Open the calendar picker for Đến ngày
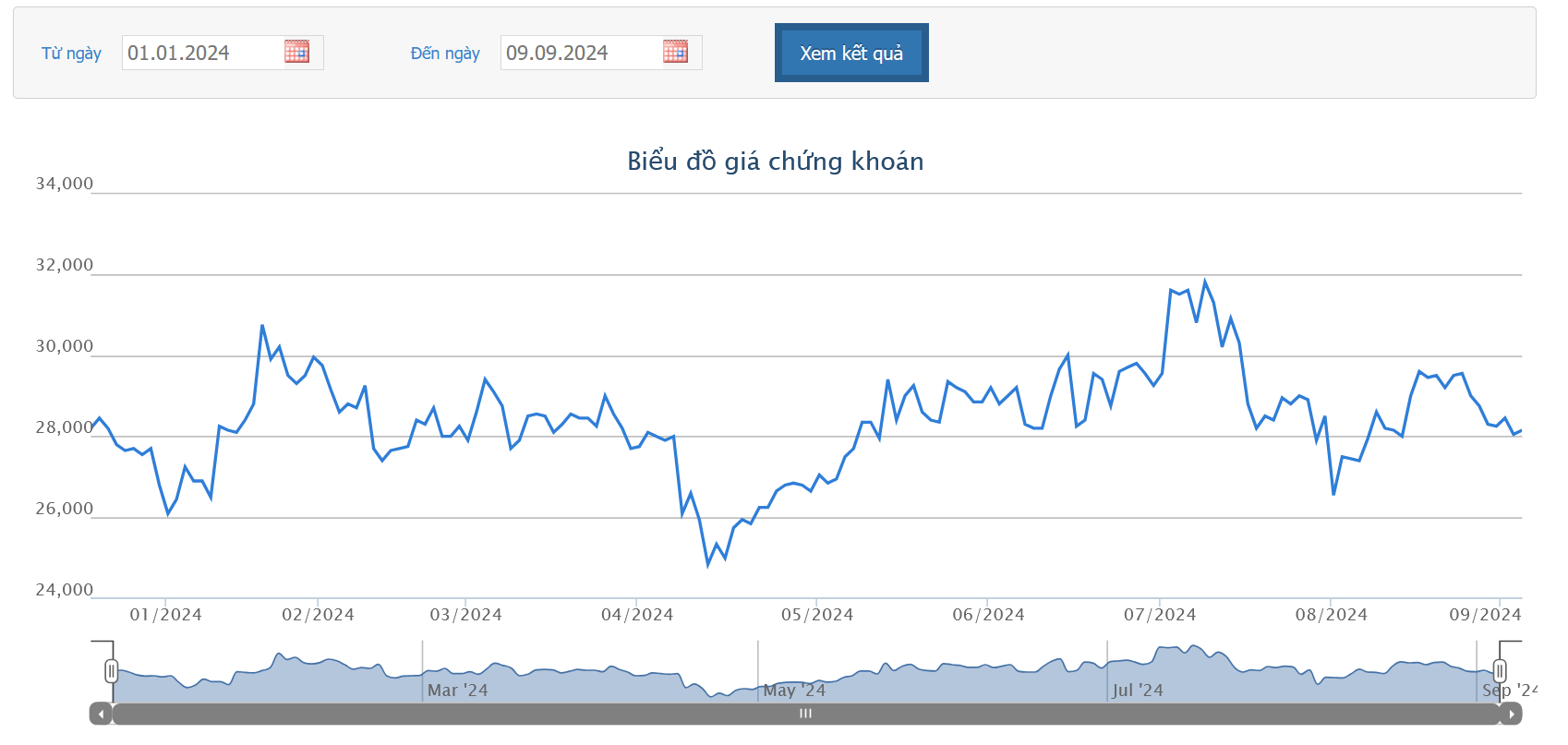The width and height of the screenshot is (1568, 745). point(675,52)
